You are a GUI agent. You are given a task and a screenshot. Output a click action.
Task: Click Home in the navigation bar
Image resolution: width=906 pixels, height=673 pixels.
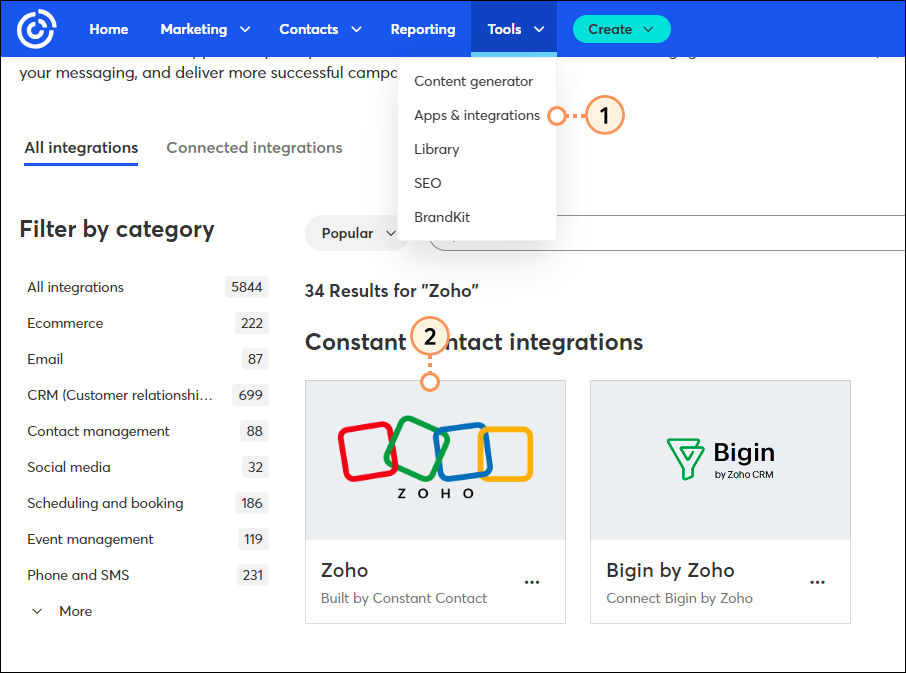coord(108,29)
